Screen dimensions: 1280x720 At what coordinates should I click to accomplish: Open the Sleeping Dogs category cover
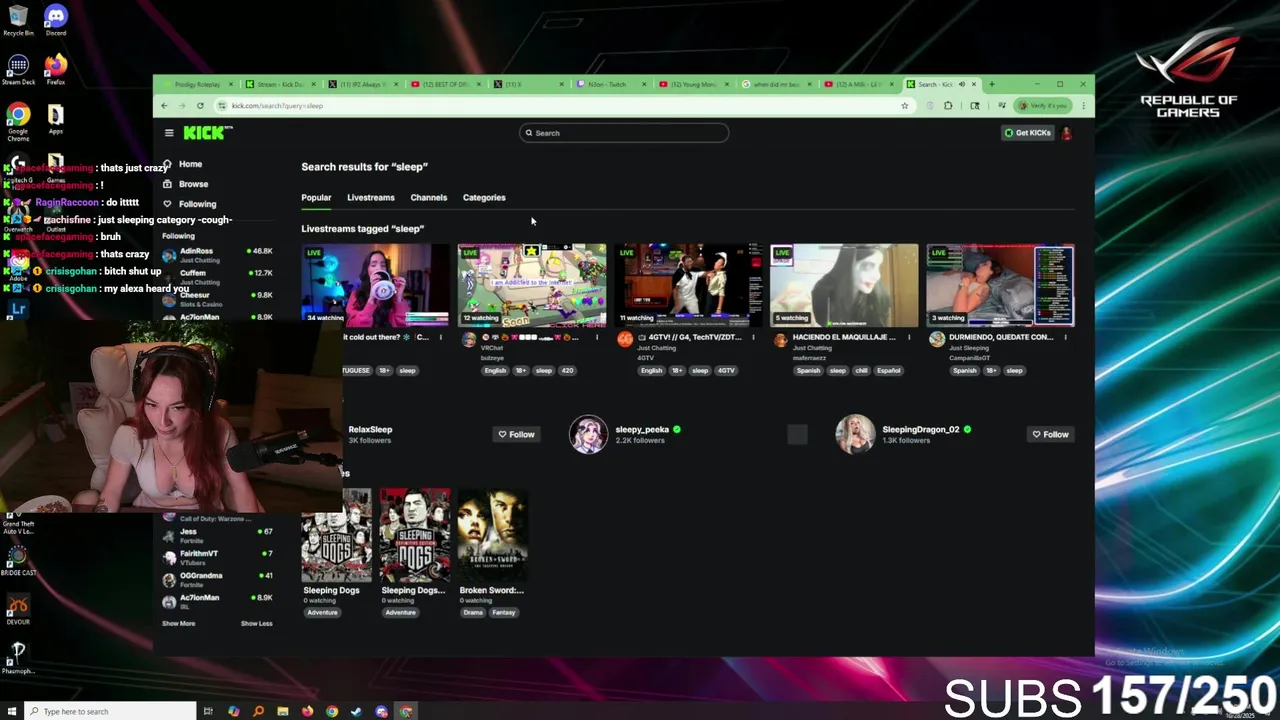337,535
